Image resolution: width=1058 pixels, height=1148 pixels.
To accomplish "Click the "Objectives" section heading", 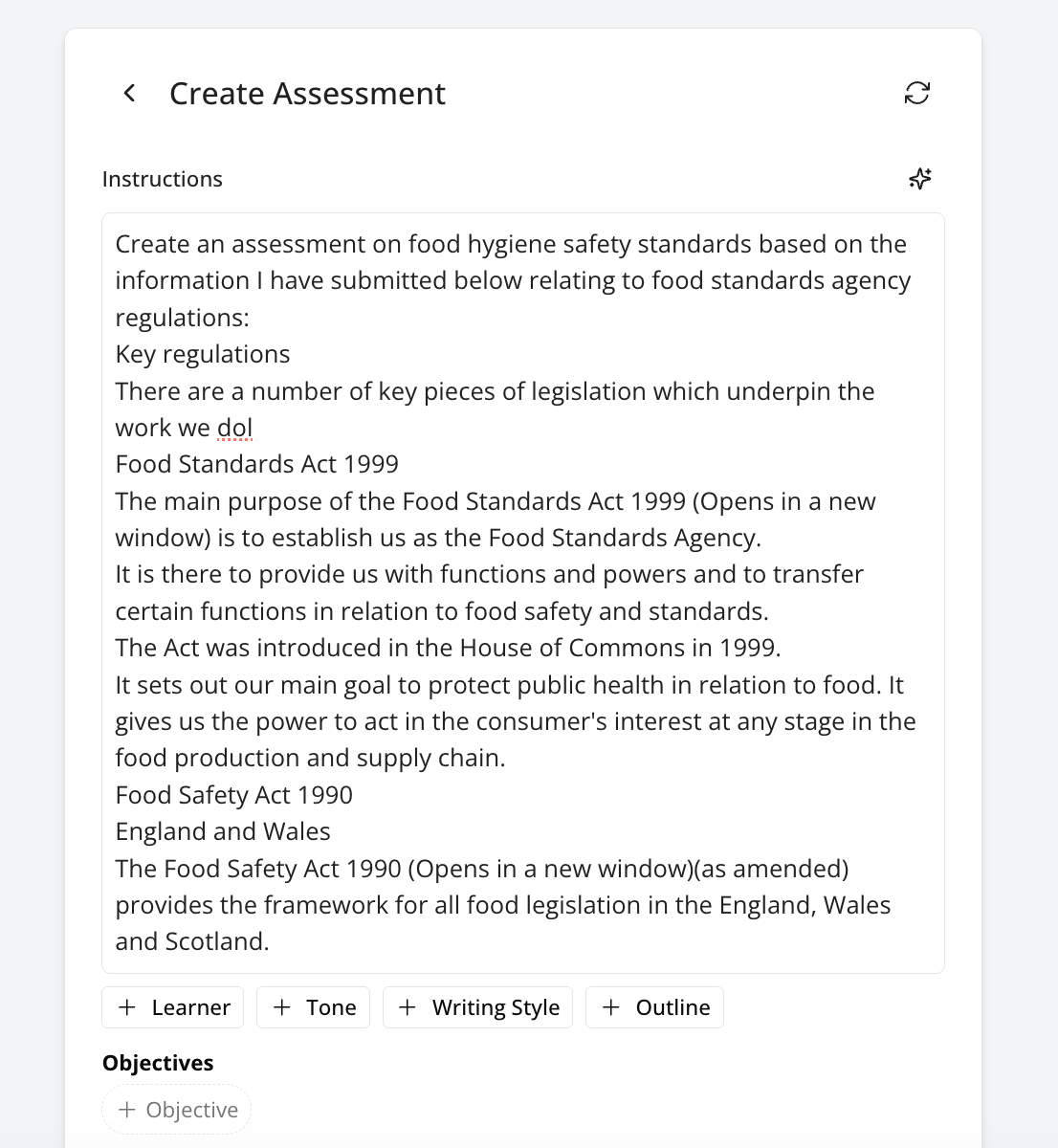I will pyautogui.click(x=158, y=1063).
